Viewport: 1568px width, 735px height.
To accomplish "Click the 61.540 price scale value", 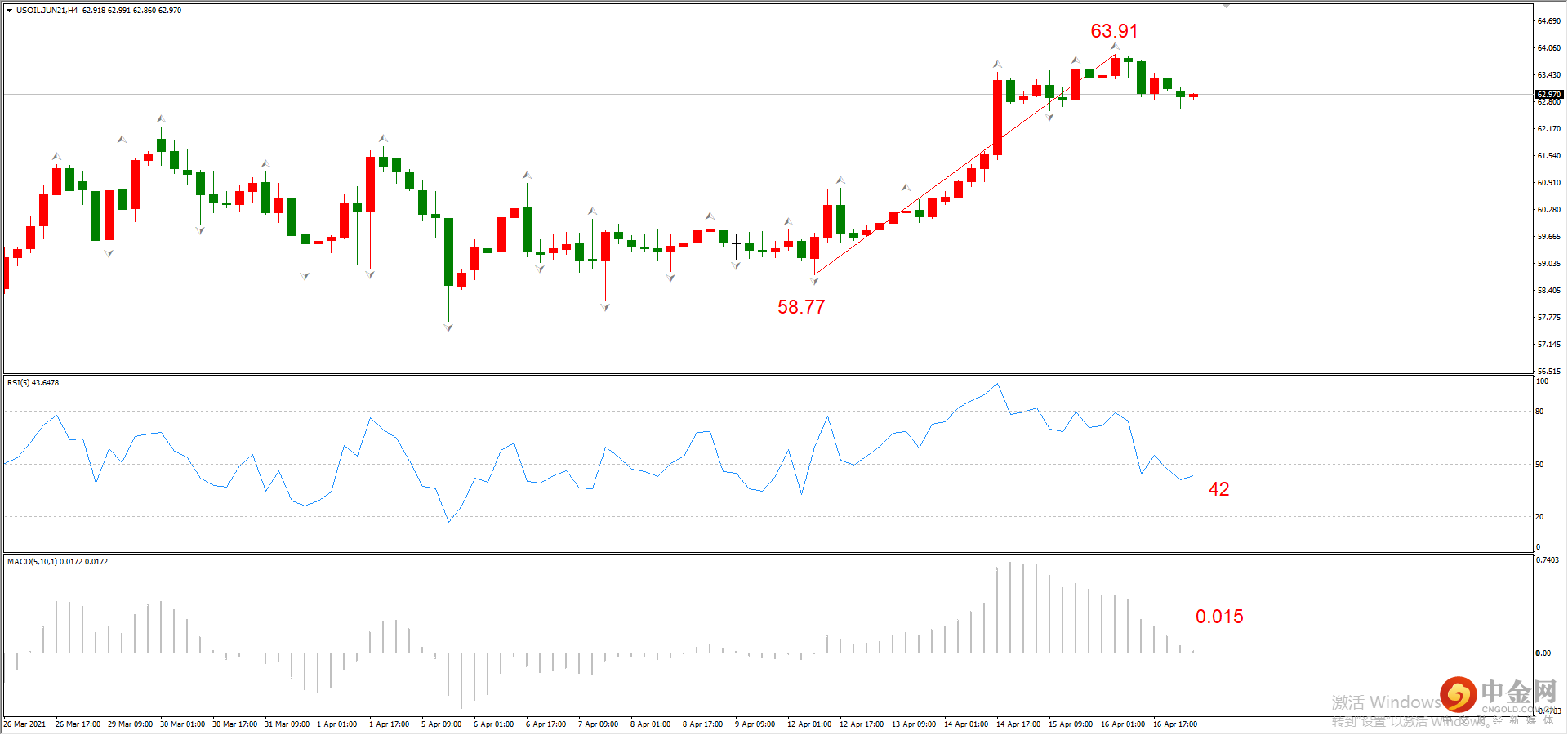I will [x=1549, y=156].
